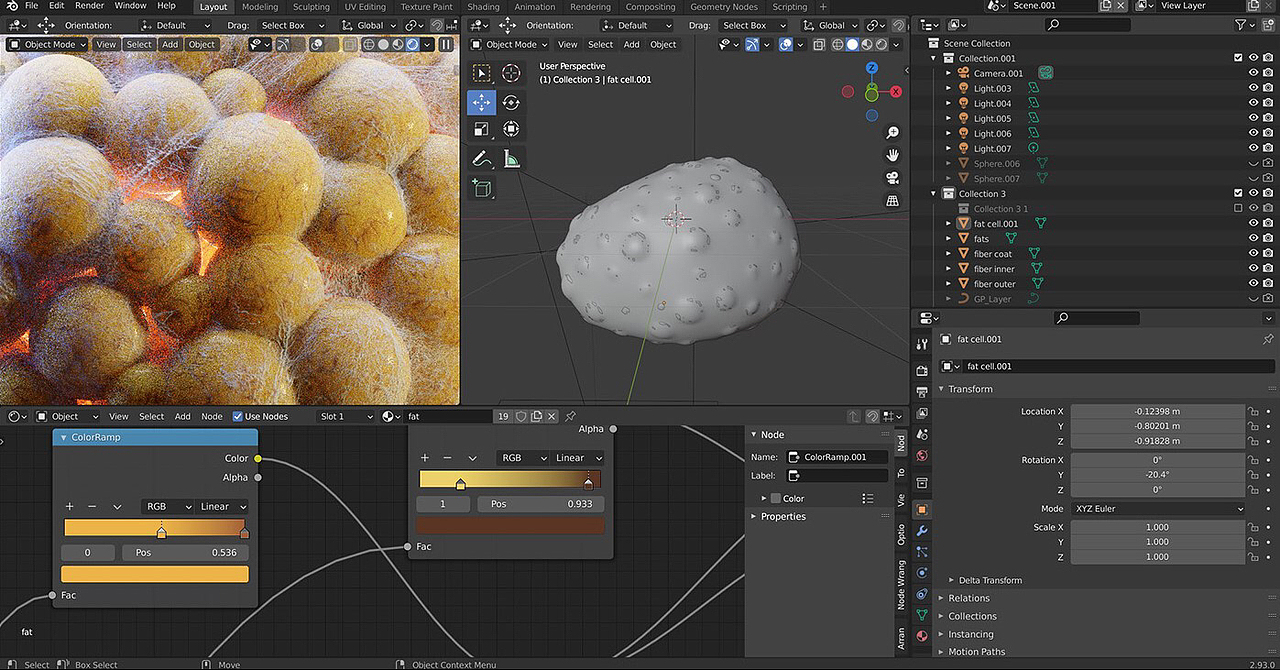The image size is (1280, 670).
Task: Lock the Location X value
Action: 1253,411
